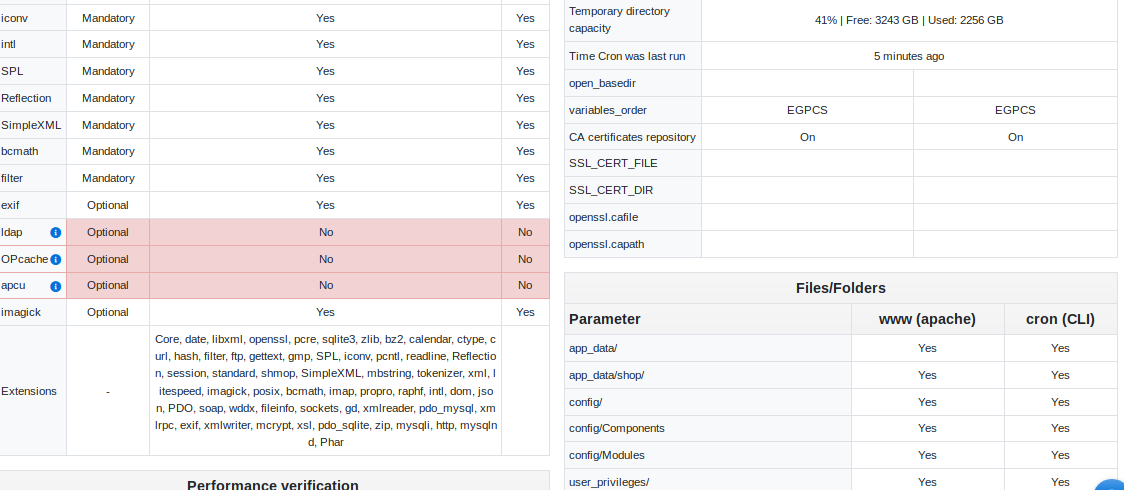Click the SSL_CERT_DIR parameter label
Viewport: 1124px width, 490px height.
tap(611, 191)
